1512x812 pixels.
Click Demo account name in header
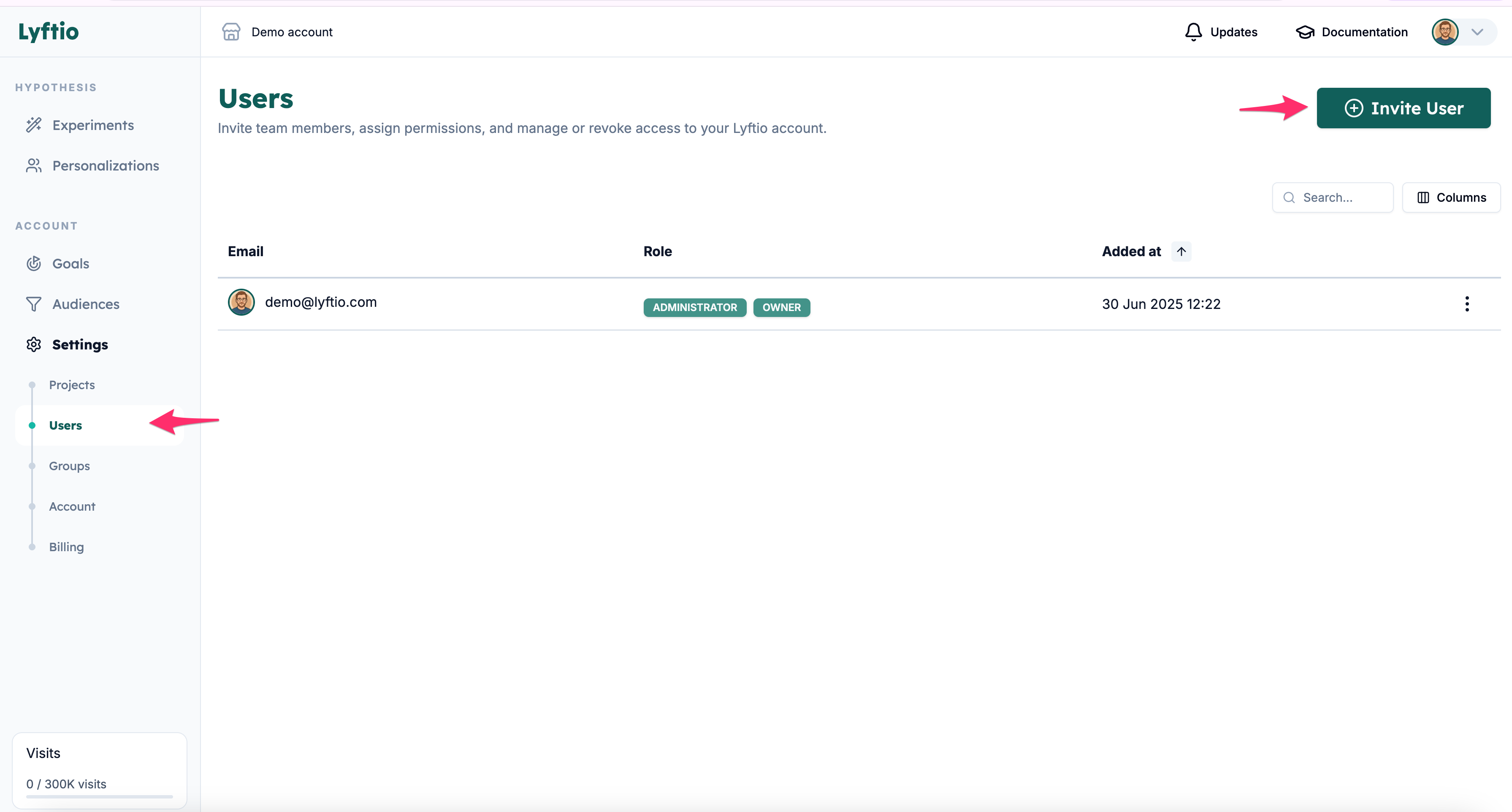click(292, 32)
